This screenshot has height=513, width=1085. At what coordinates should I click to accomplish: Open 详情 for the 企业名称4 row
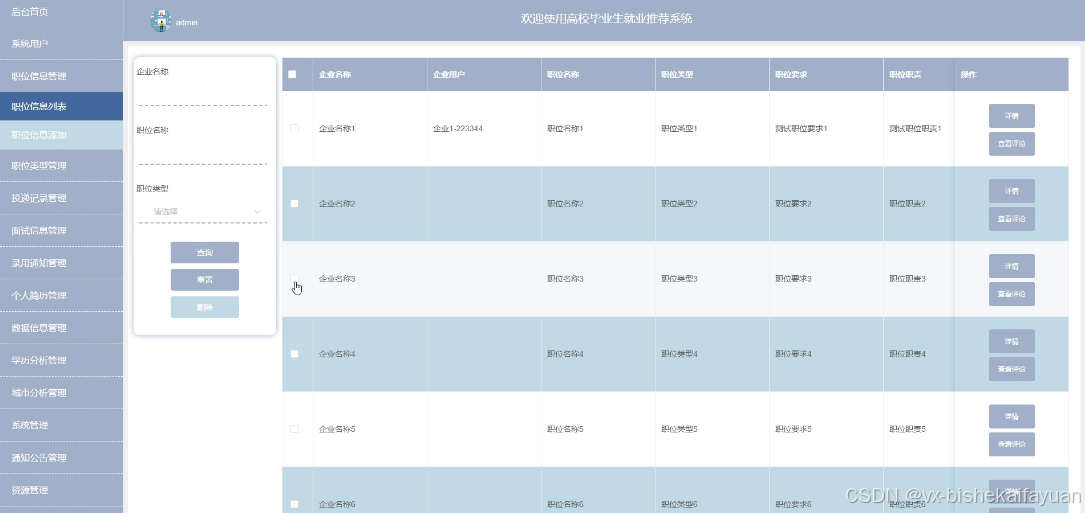[x=1012, y=341]
